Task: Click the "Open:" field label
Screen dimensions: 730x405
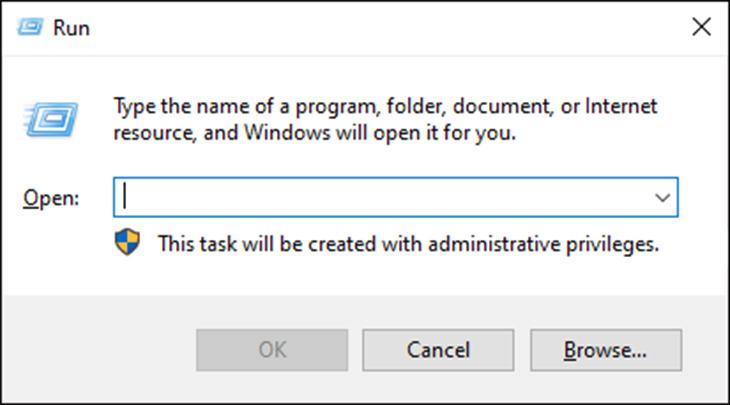Action: pos(51,198)
